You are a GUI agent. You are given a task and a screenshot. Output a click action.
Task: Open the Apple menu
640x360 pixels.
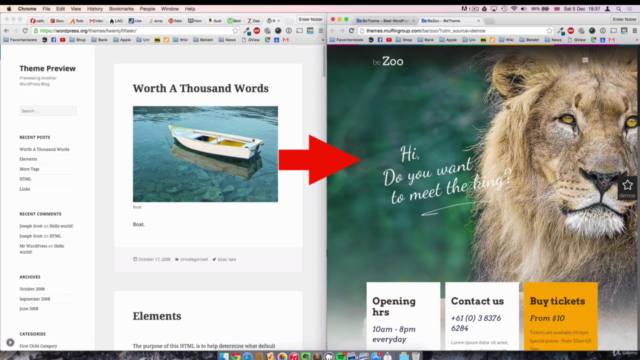(9, 9)
